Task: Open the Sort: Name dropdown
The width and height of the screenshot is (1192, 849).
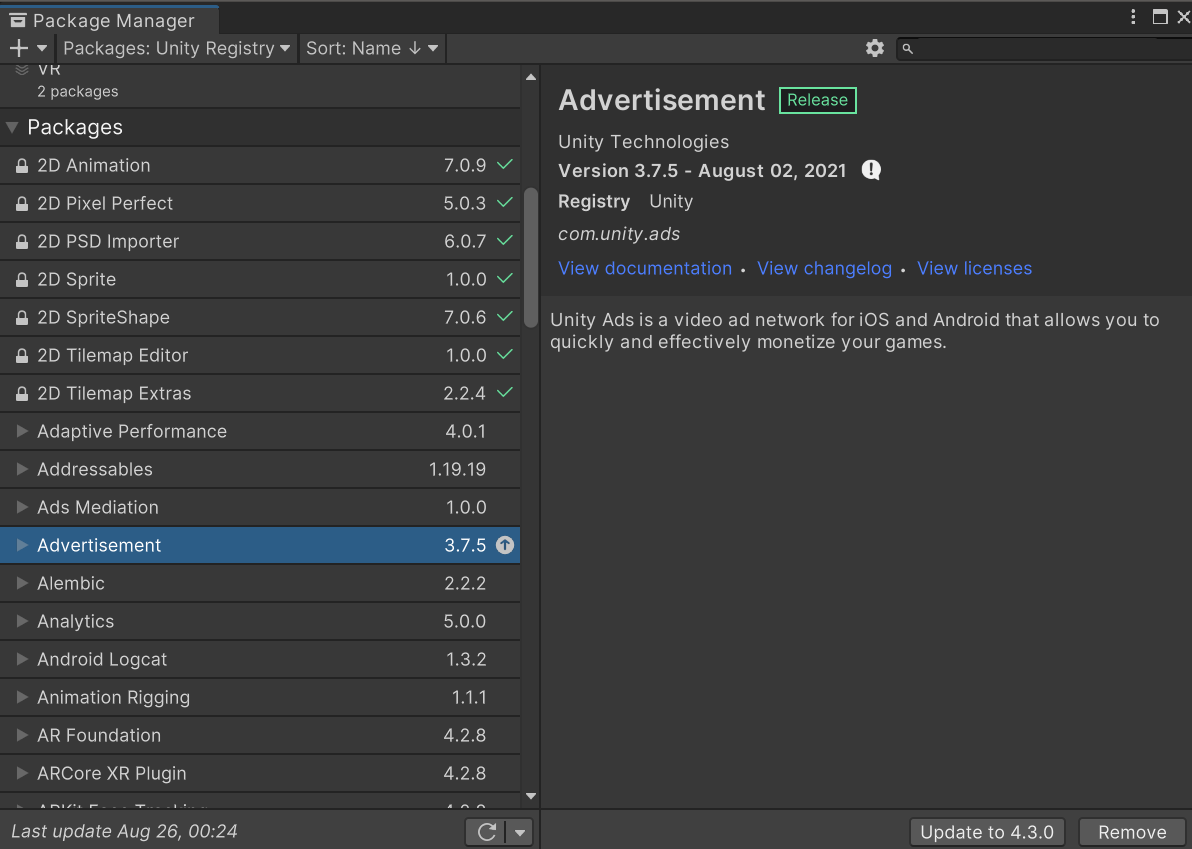Action: (x=372, y=48)
